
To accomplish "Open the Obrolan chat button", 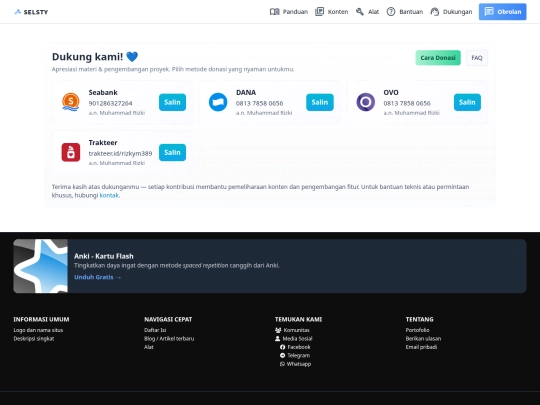I will tap(502, 12).
